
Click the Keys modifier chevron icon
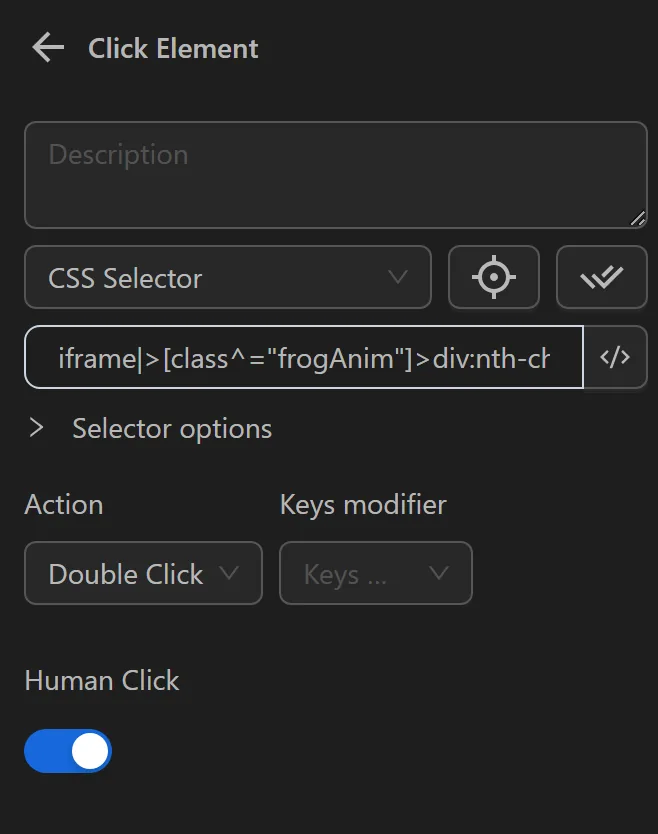click(x=437, y=573)
